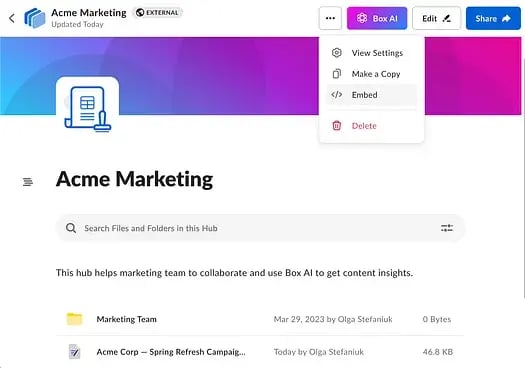Click the Box Hubs logo icon
This screenshot has width=525, height=368.
[x=35, y=18]
